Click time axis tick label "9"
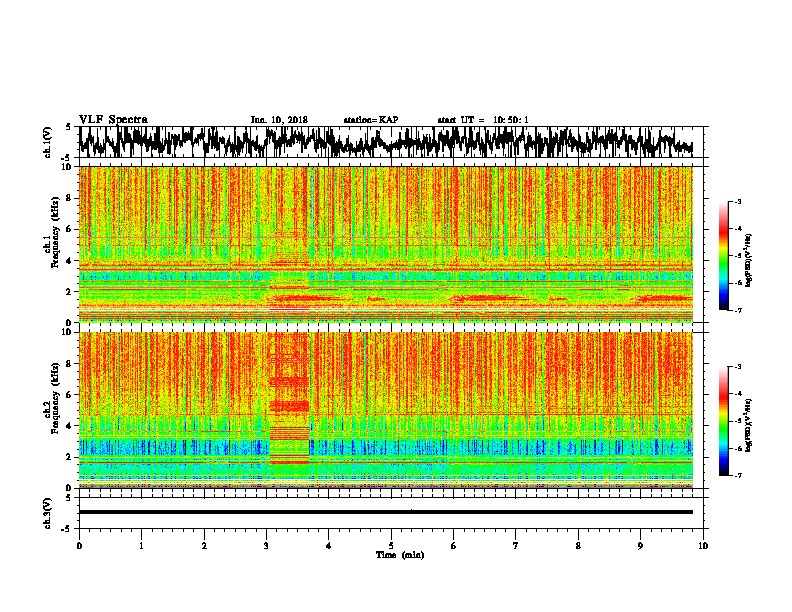The width and height of the screenshot is (792, 612). coord(640,546)
